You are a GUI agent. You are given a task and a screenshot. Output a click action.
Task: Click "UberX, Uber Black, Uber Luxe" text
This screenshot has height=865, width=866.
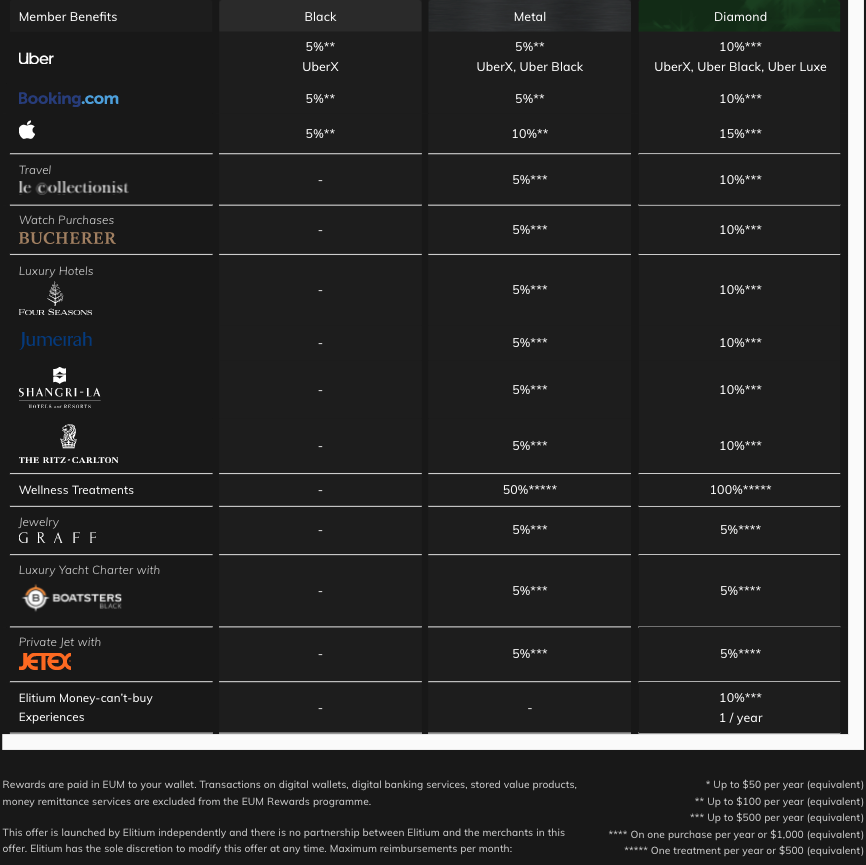tap(740, 67)
